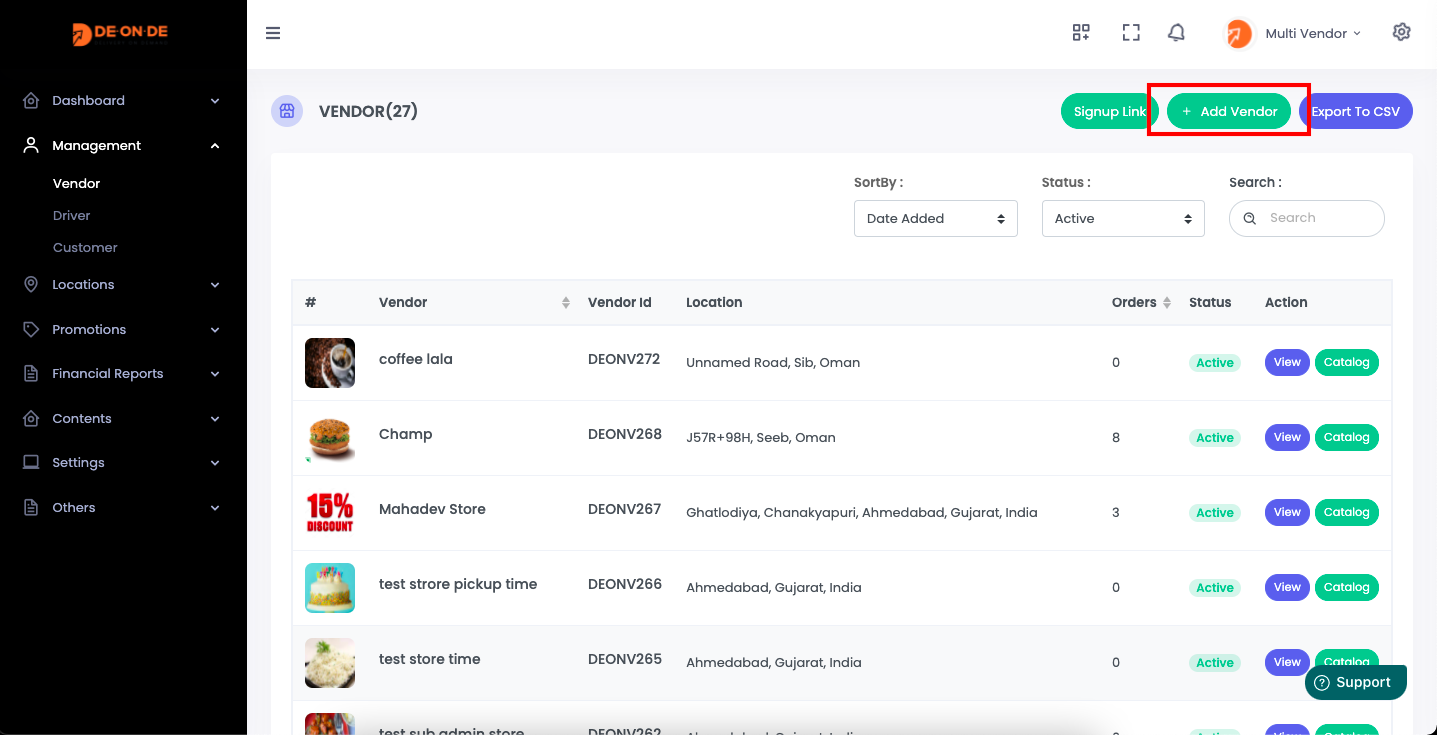Expand the Locations menu chevron
Viewport: 1437px width, 735px height.
[x=215, y=285]
